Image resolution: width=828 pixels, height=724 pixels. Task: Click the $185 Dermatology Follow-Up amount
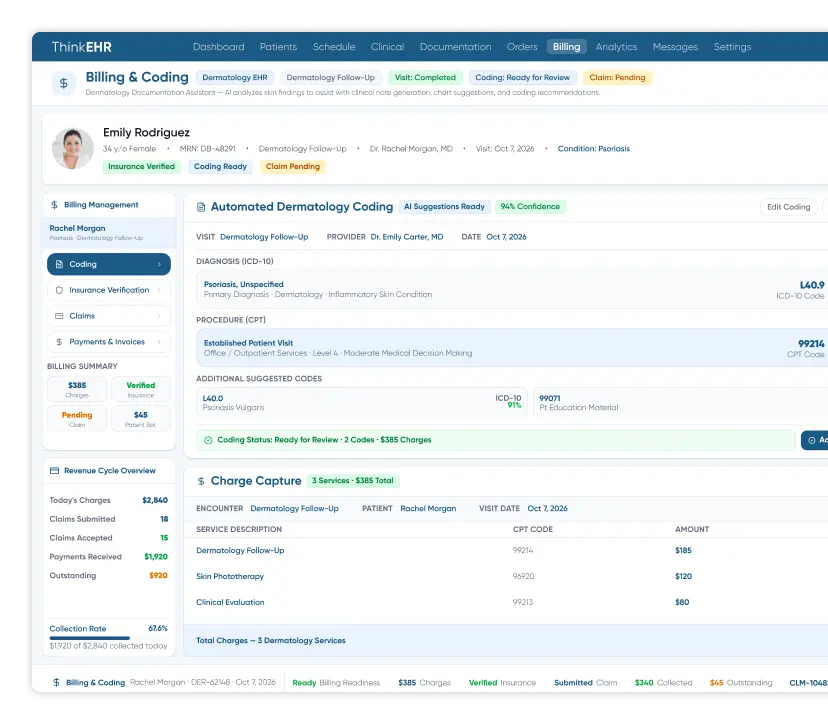click(x=683, y=550)
